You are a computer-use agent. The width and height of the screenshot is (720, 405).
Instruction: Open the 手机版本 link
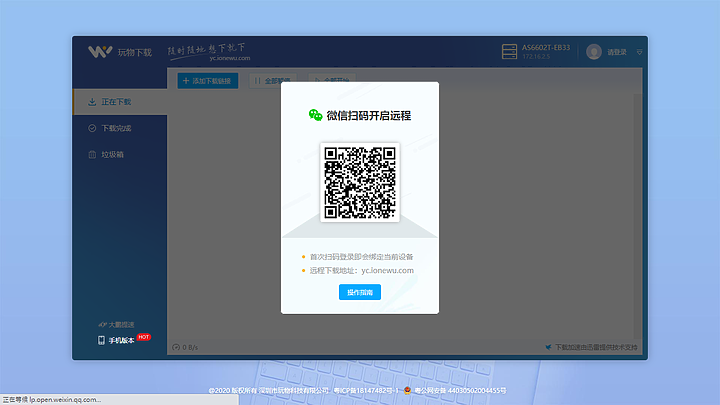121,340
